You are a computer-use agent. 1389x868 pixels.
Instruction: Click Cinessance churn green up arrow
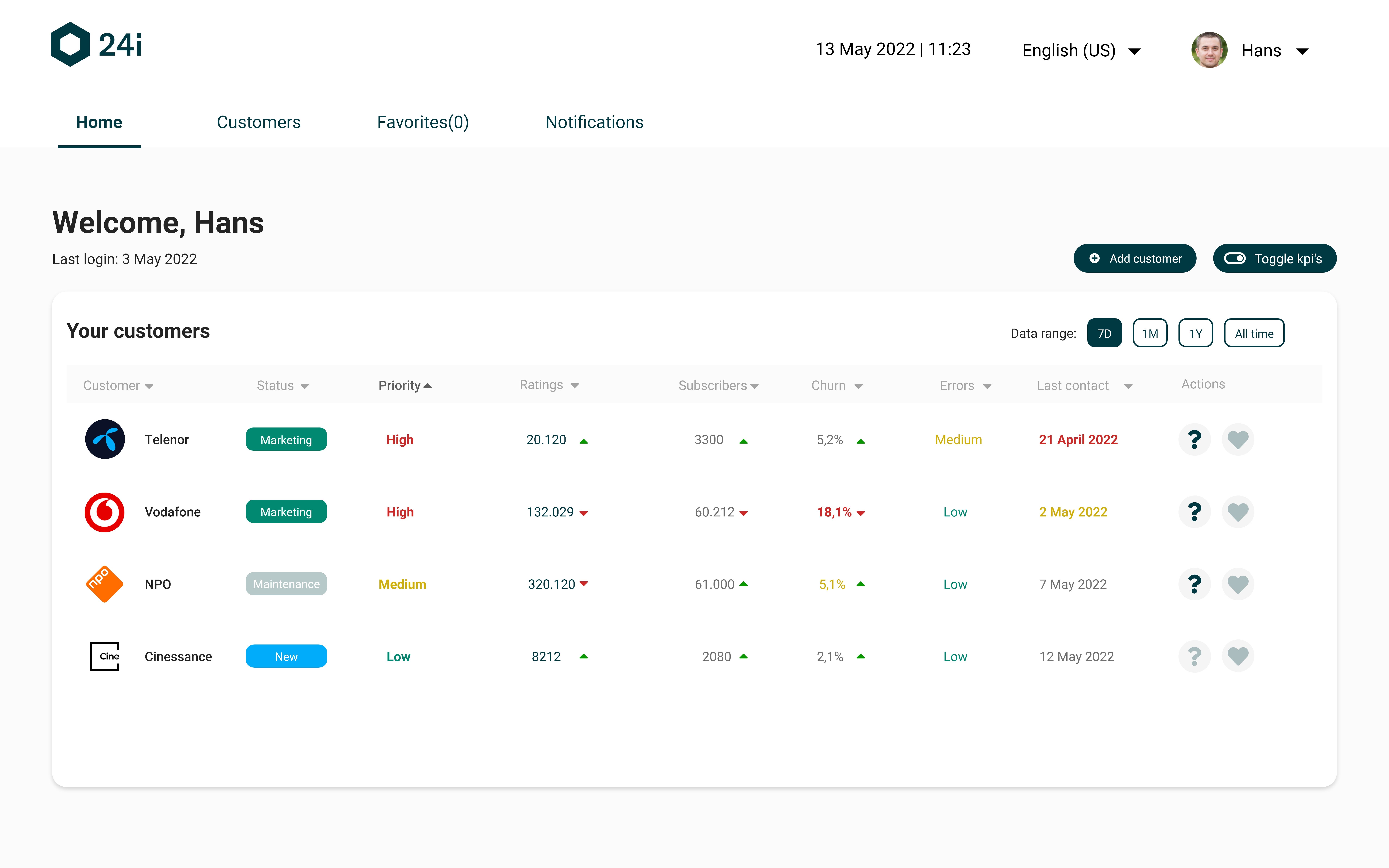click(x=860, y=656)
